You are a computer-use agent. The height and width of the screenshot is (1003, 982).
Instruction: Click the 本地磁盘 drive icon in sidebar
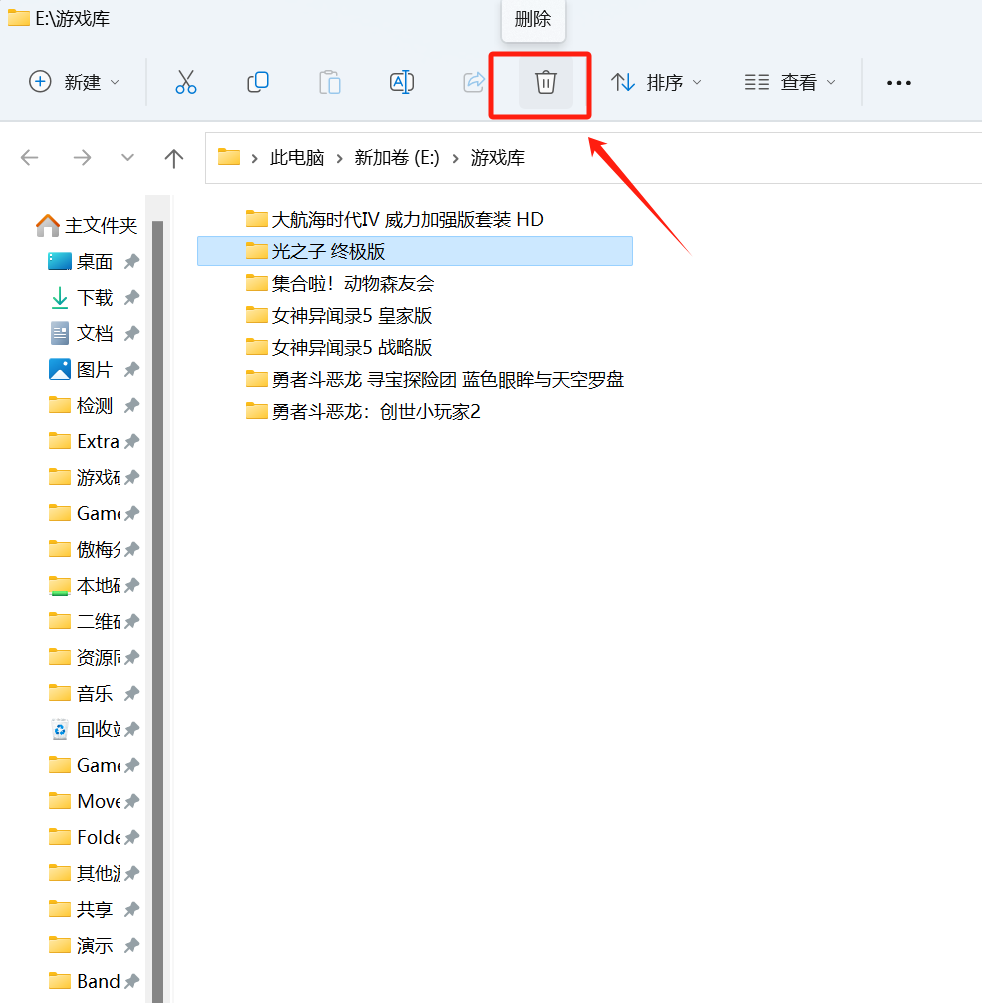(60, 585)
